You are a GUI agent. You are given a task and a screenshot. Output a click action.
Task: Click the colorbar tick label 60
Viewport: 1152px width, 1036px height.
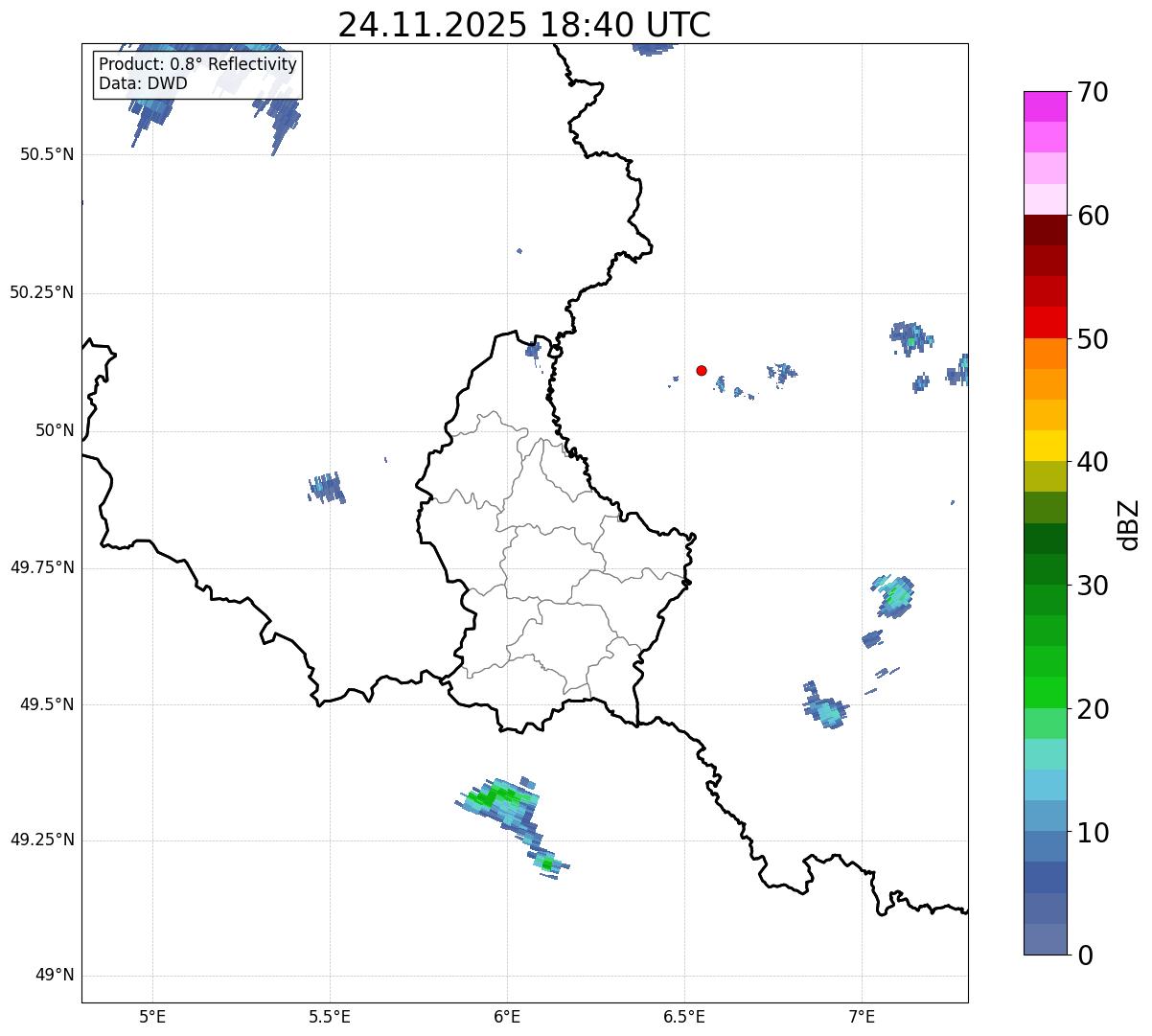click(1093, 216)
